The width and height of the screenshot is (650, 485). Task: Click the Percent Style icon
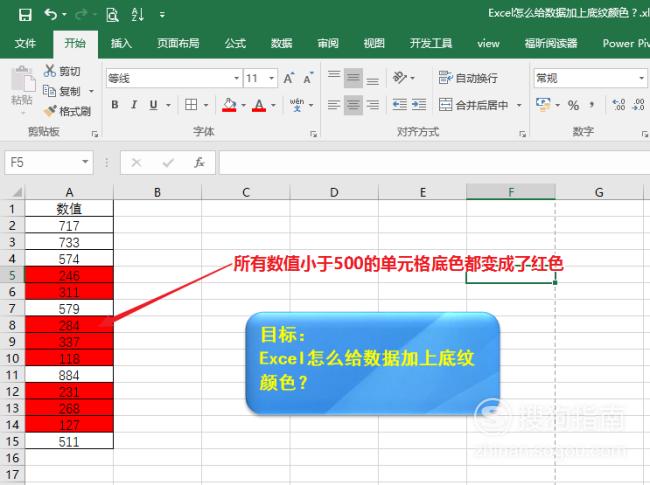(573, 105)
